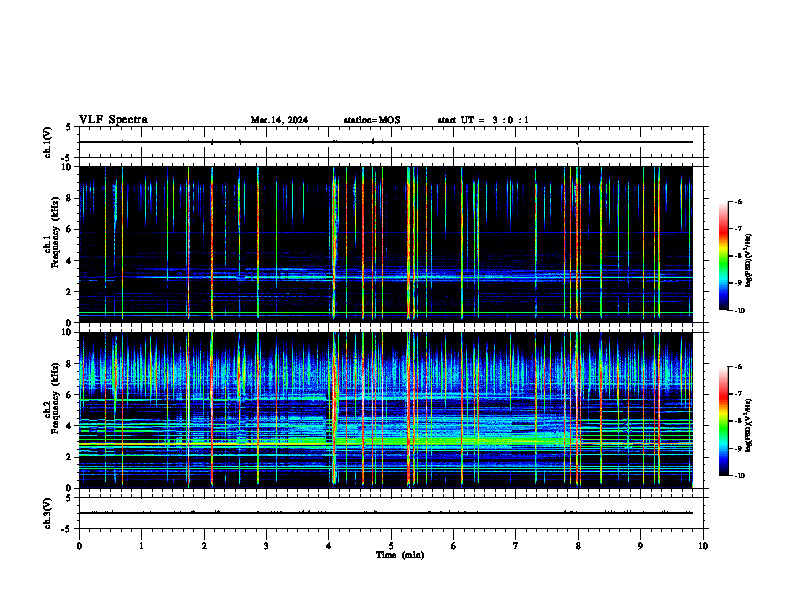This screenshot has height=612, width=792.
Task: Click time axis tick label "9"
Action: coord(640,546)
